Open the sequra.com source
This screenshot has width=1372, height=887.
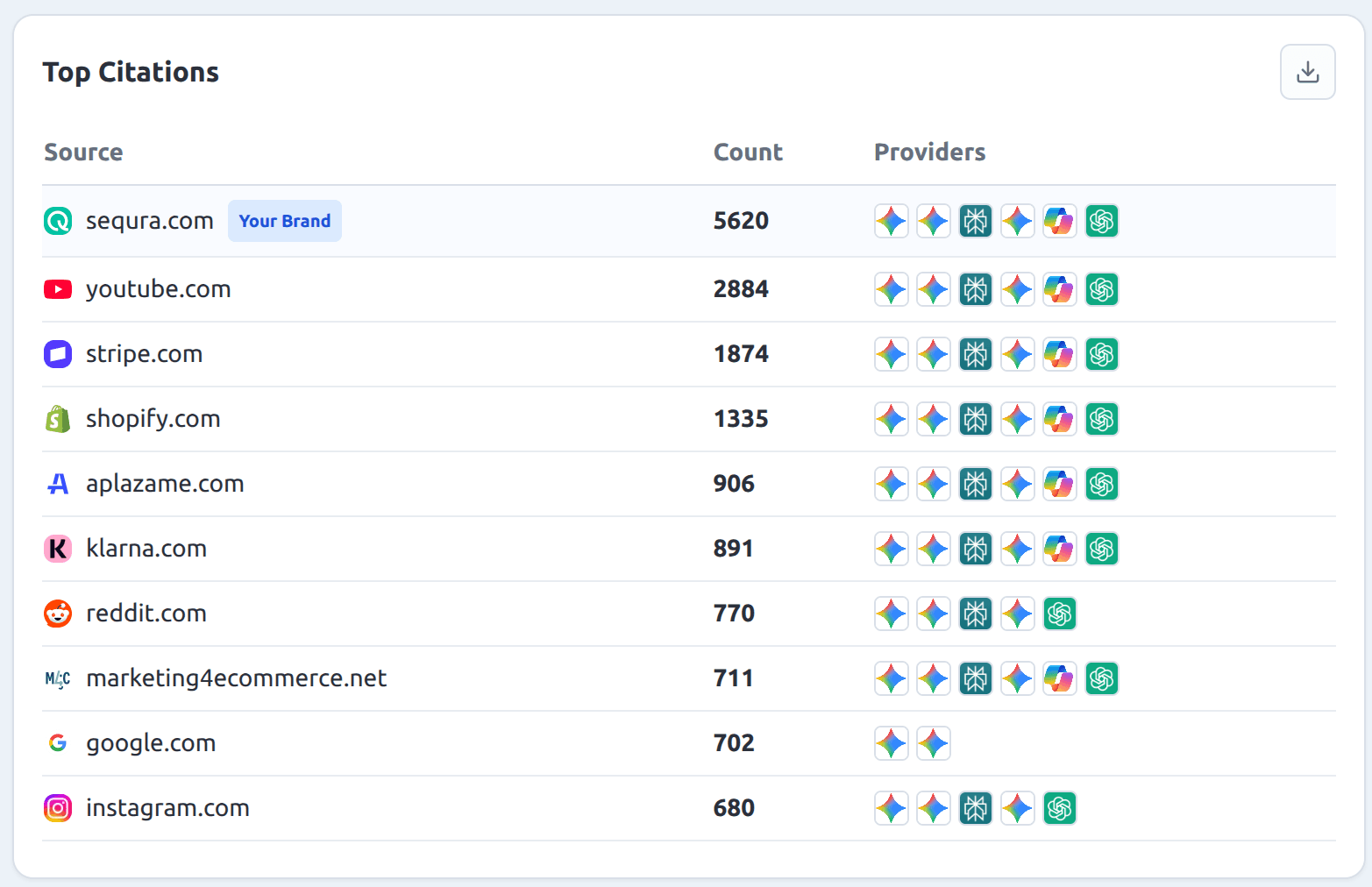click(x=150, y=221)
